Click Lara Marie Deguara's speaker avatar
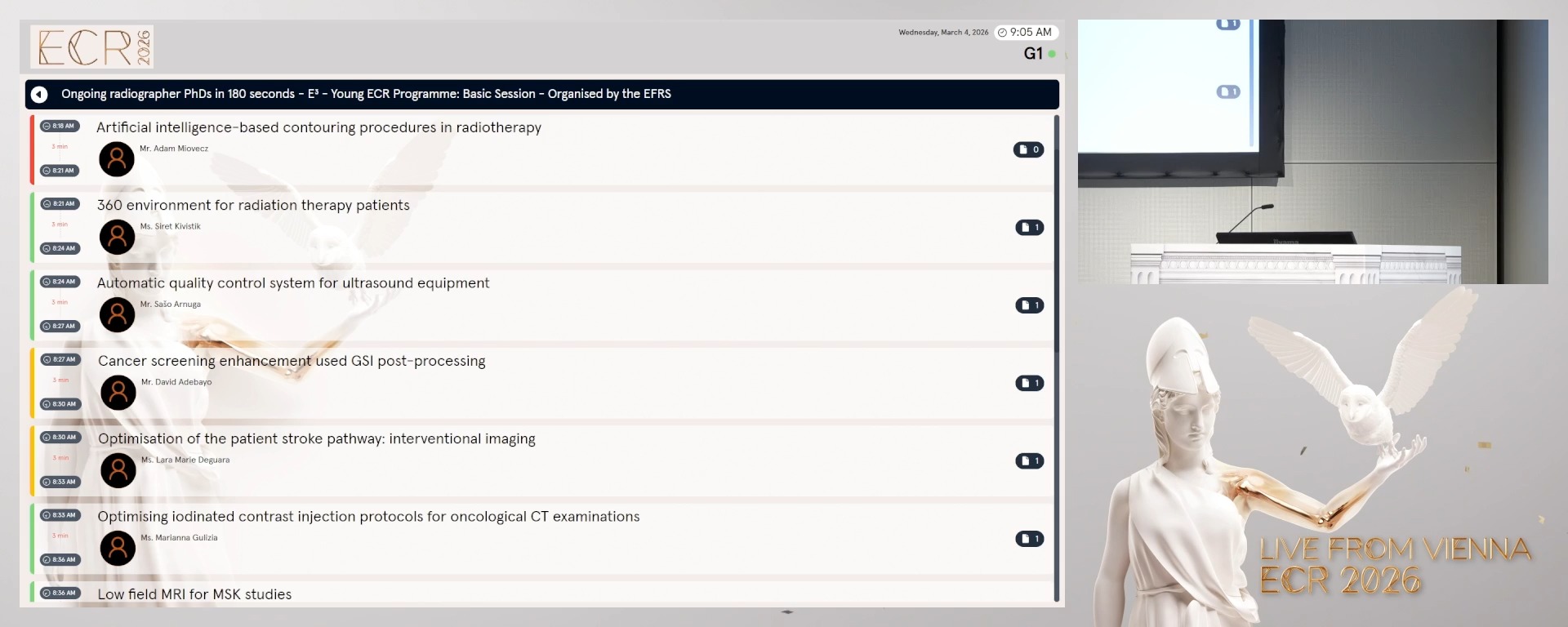 (118, 470)
